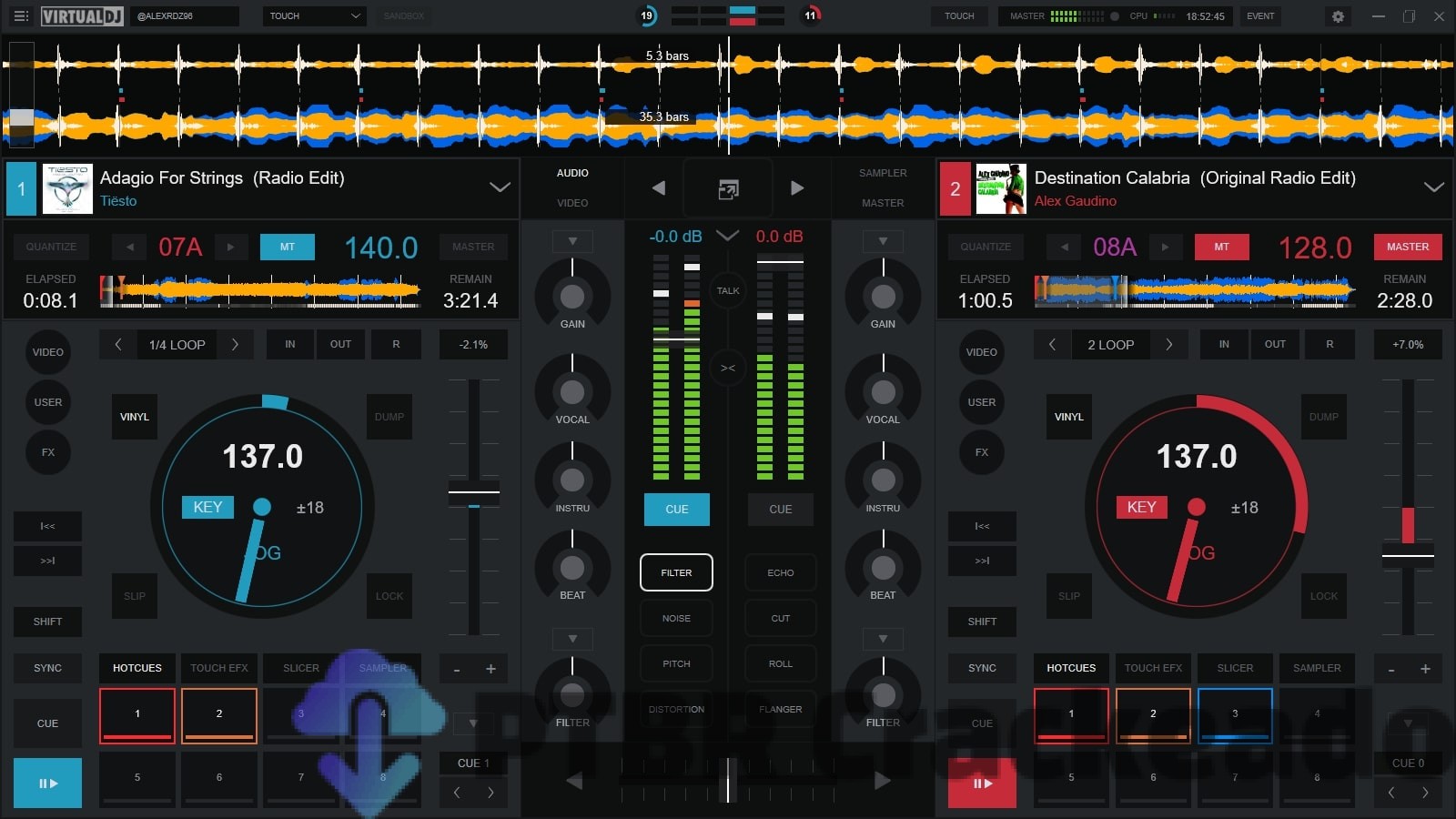The height and width of the screenshot is (819, 1456).
Task: Open the settings gear icon
Action: coord(1338,16)
